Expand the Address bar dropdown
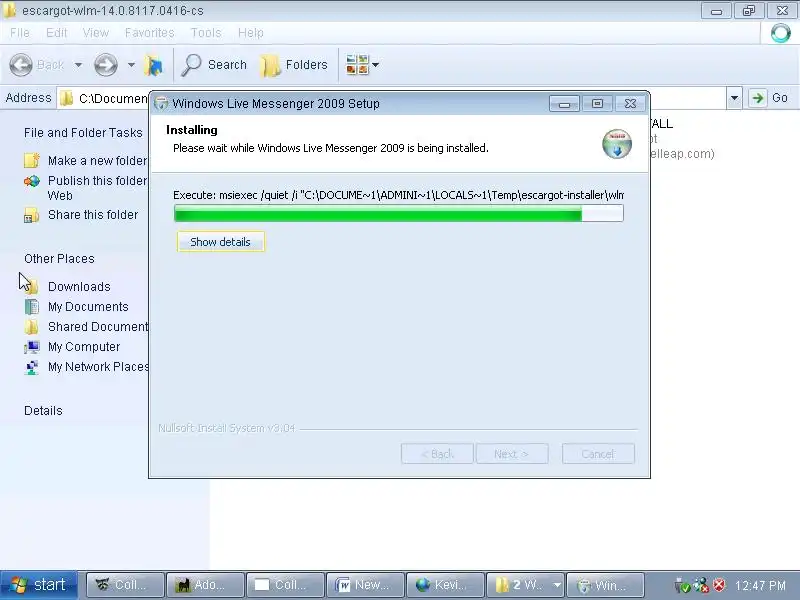The image size is (800, 600). click(x=734, y=98)
